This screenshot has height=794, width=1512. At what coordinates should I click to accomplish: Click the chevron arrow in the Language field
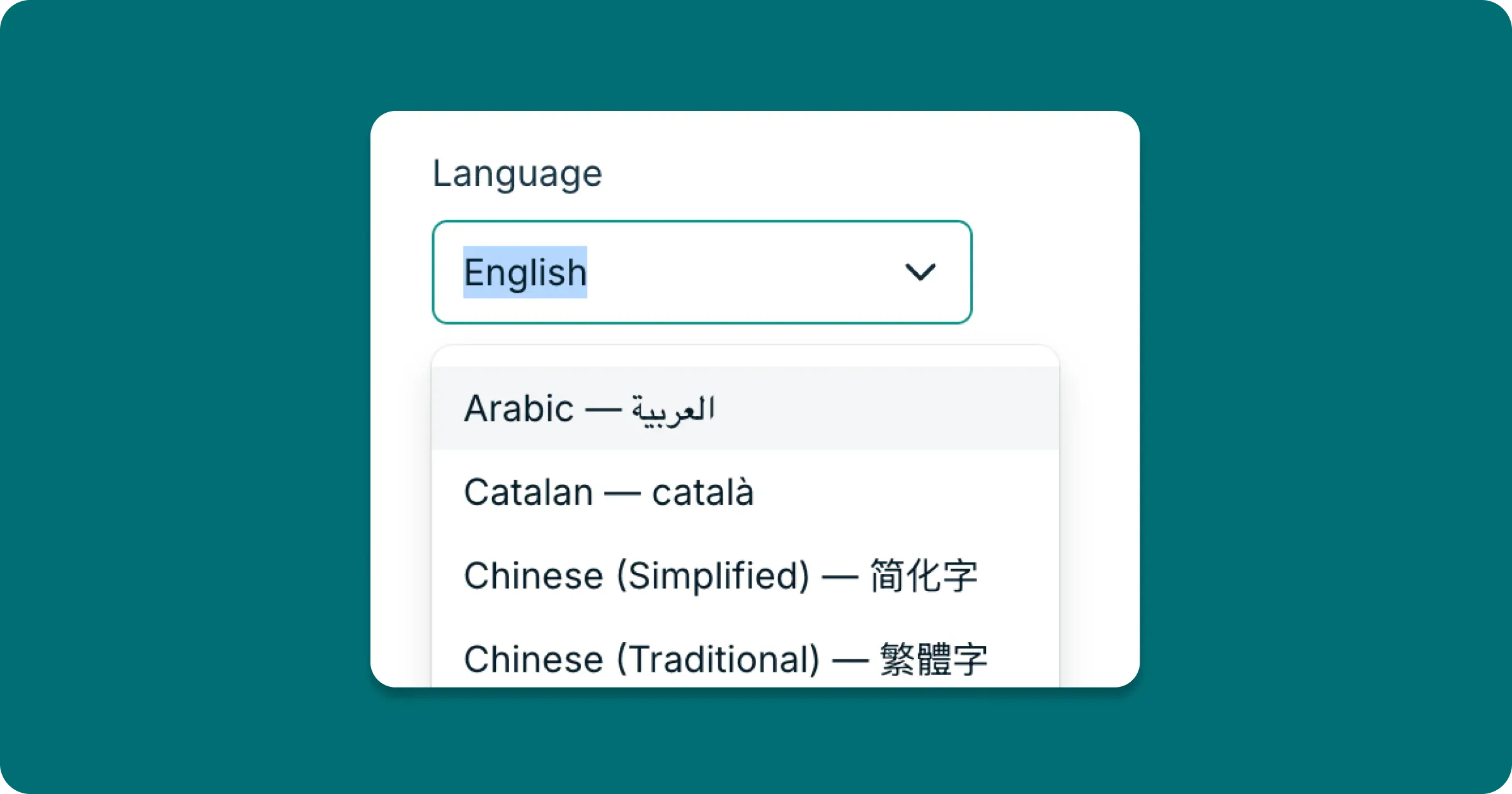(x=920, y=272)
